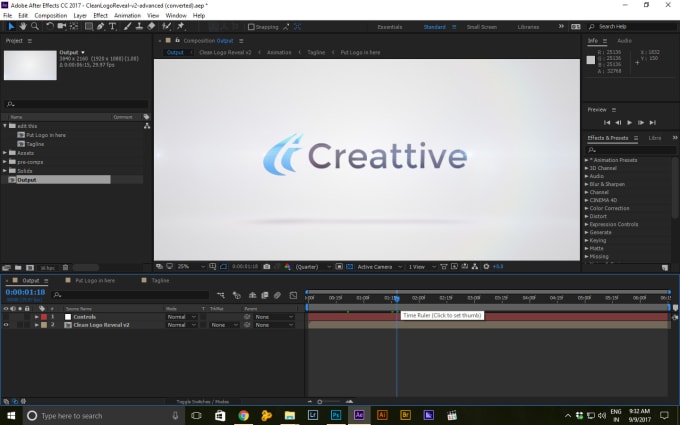The image size is (680, 425).
Task: Toggle Frame Blending enable in timeline
Action: point(265,295)
